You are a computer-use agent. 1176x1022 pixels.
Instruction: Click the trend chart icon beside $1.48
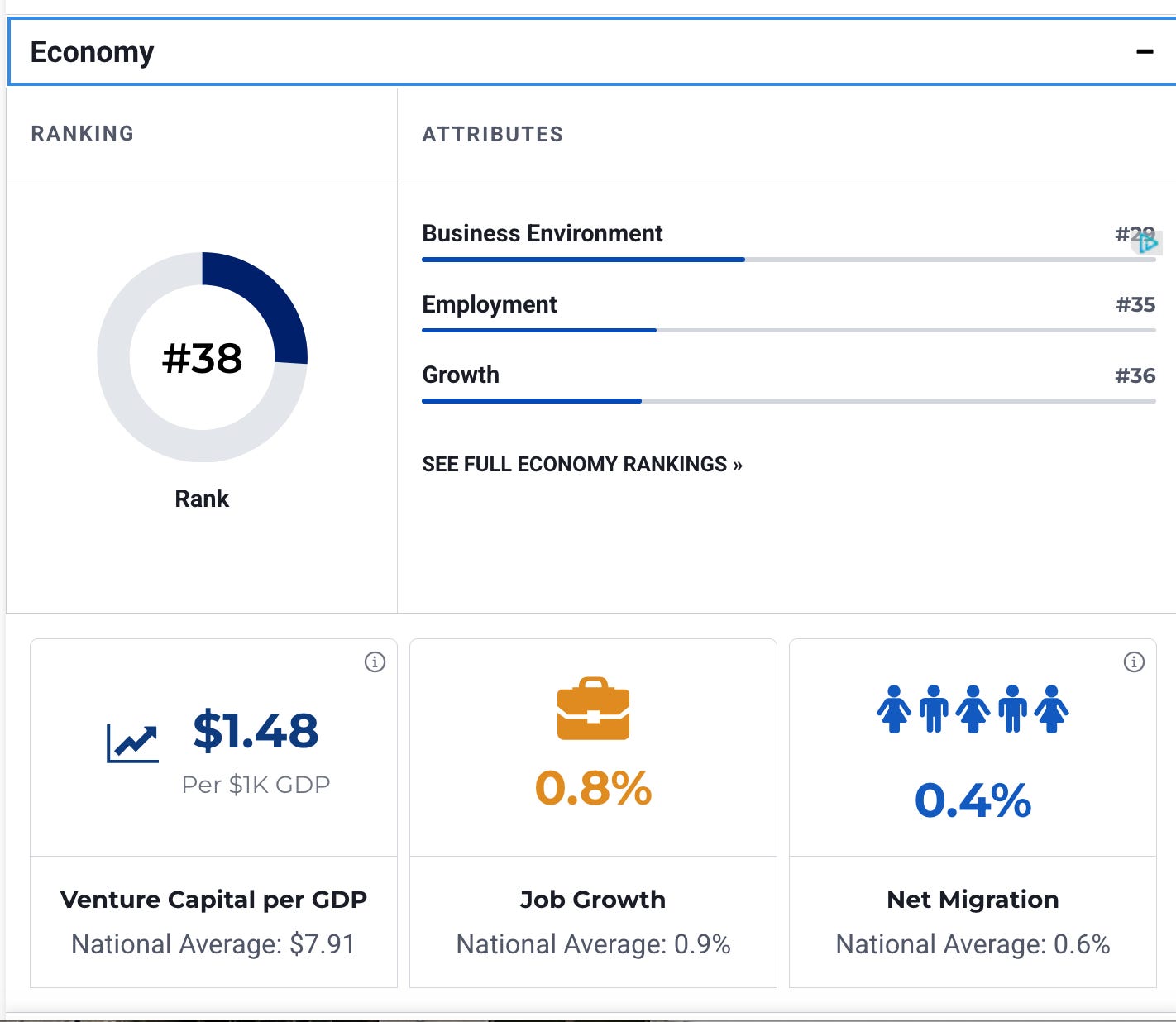click(132, 743)
